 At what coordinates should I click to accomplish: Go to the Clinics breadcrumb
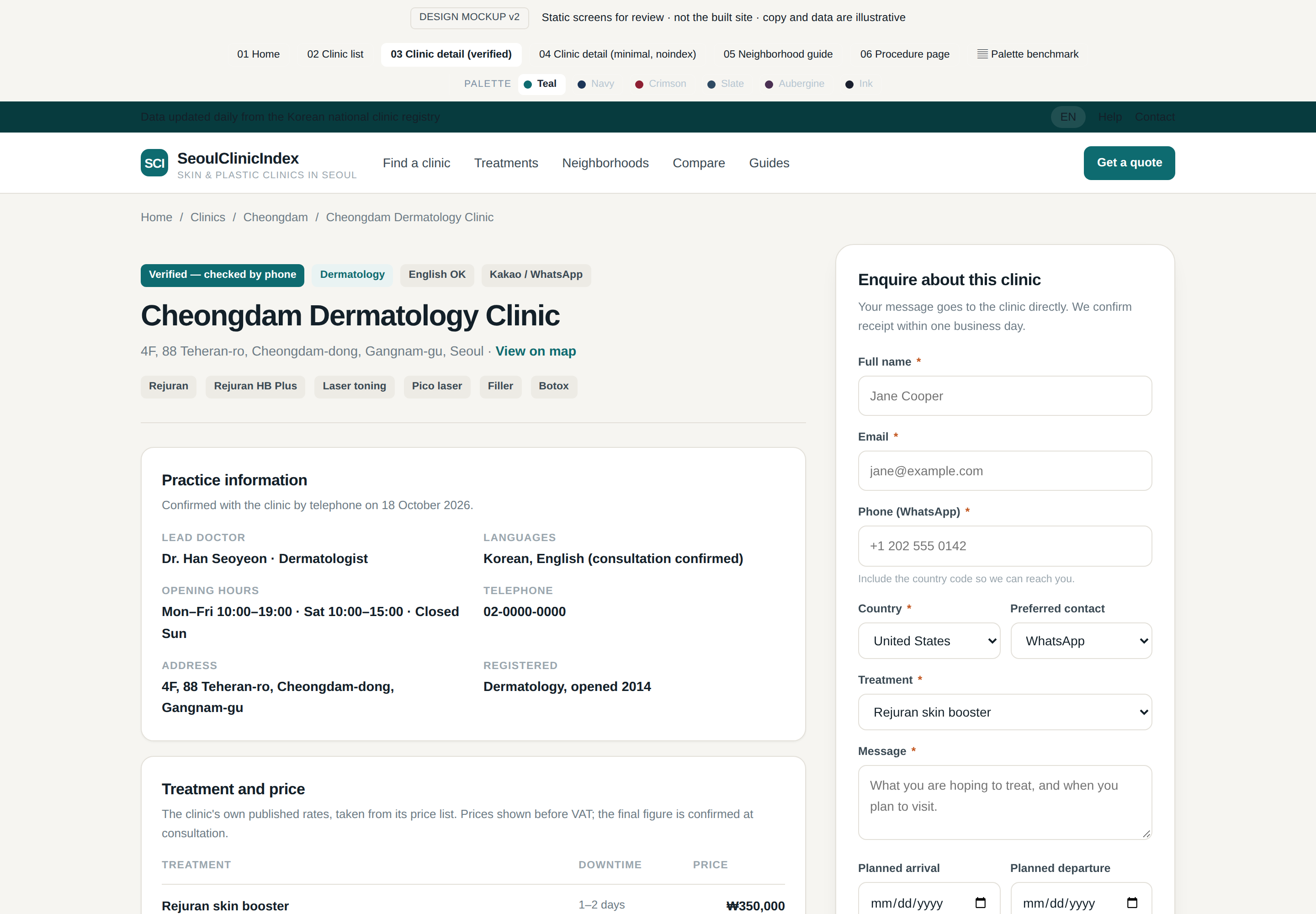point(208,217)
